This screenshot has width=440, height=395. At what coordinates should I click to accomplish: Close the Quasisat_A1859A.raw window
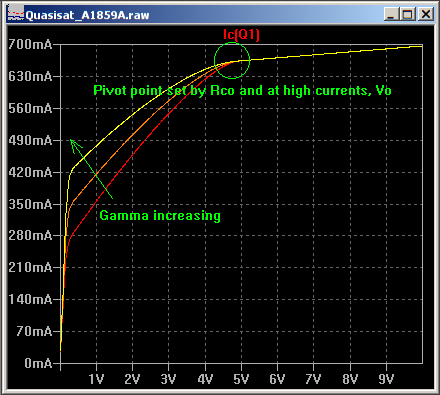point(426,14)
